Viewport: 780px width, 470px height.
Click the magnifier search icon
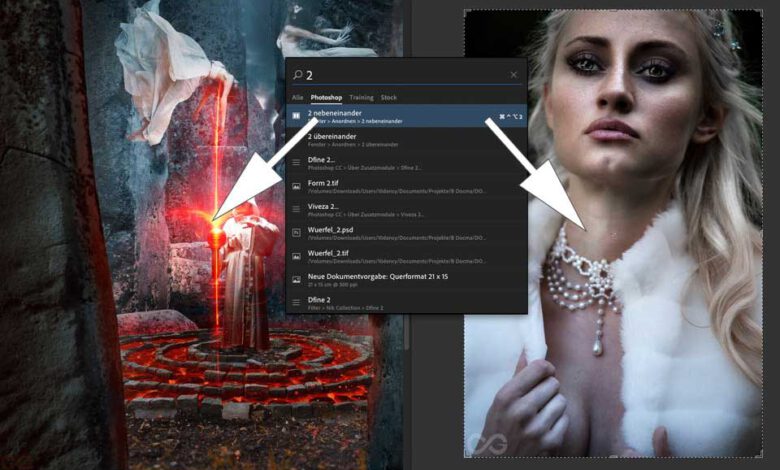point(297,75)
